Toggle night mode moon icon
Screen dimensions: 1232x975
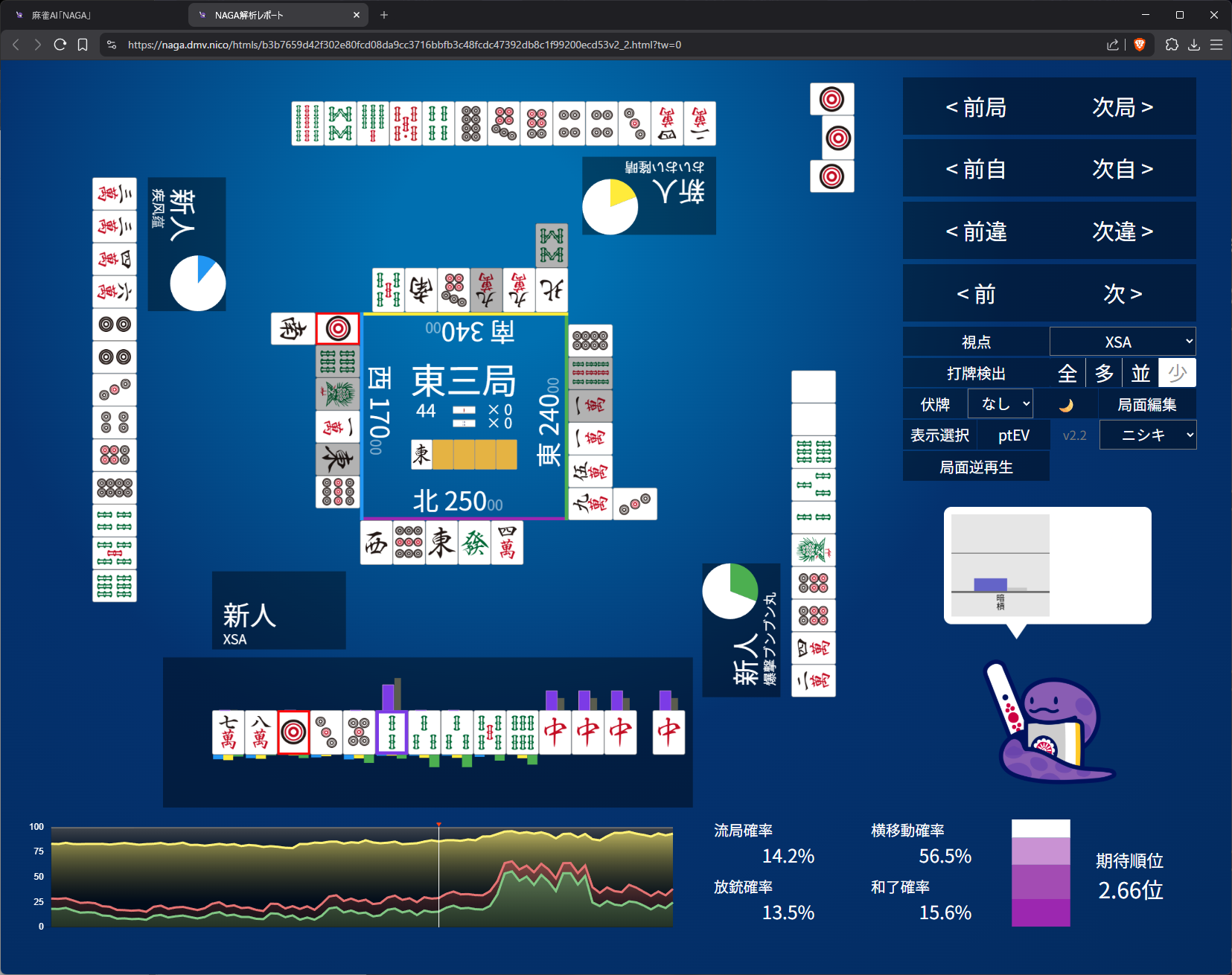(x=1066, y=405)
